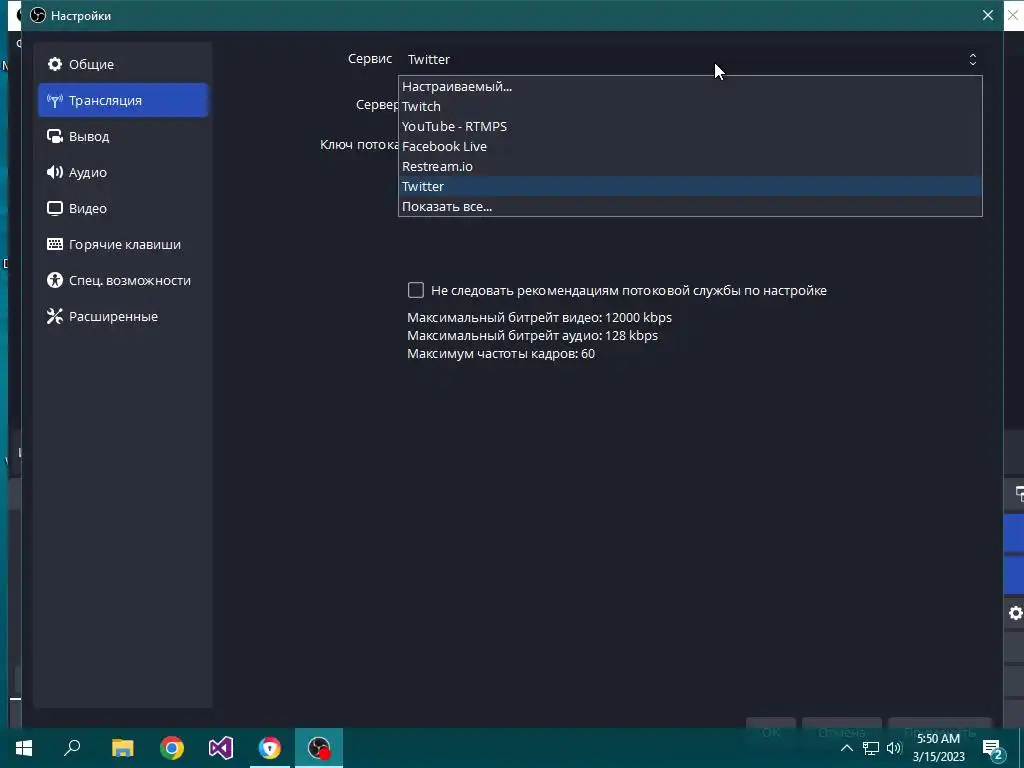Switch to the Аудио settings tab
Image resolution: width=1024 pixels, height=768 pixels.
point(123,172)
